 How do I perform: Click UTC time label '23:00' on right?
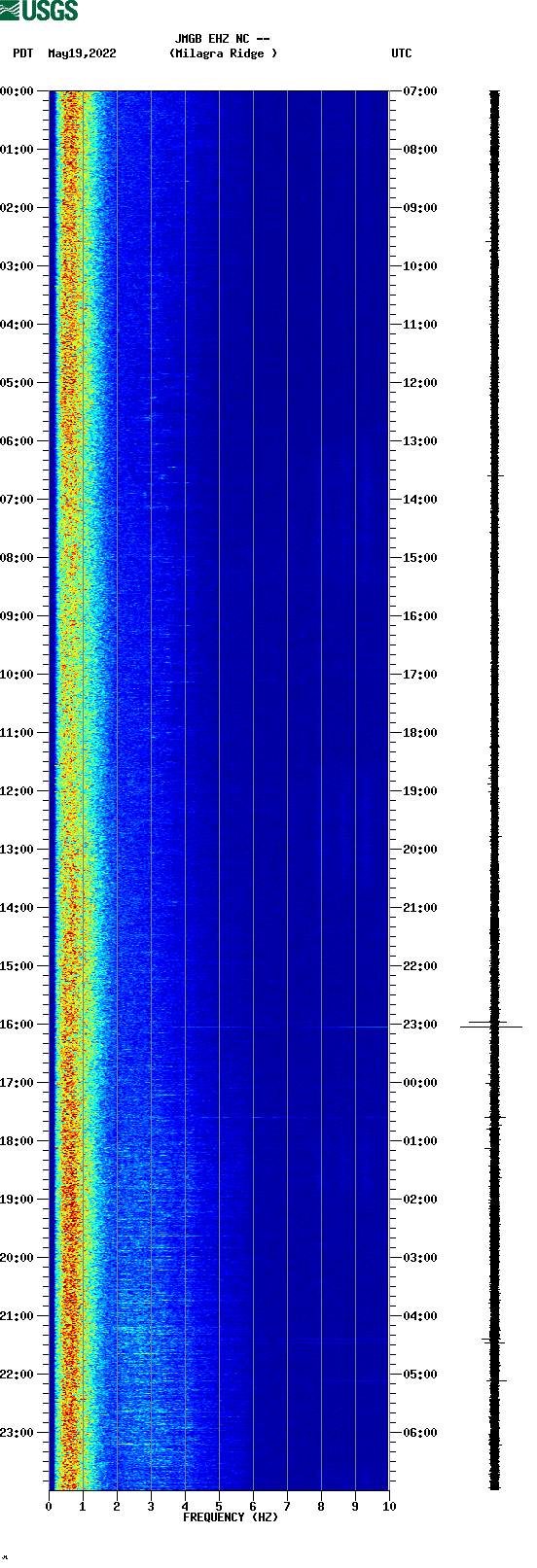point(420,1025)
